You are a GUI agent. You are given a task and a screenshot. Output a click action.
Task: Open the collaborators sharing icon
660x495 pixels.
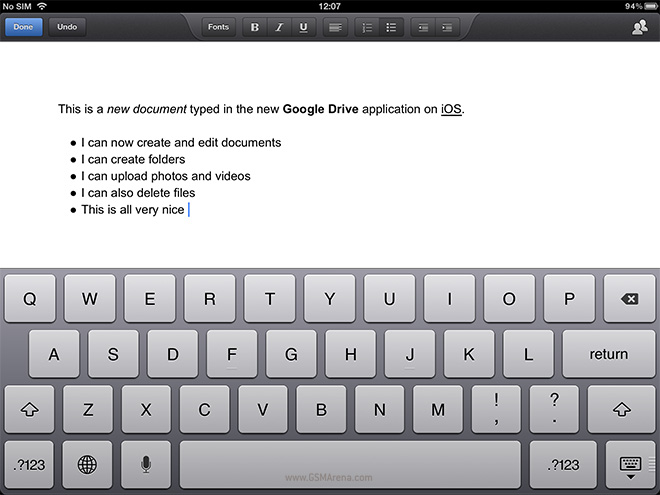click(639, 27)
